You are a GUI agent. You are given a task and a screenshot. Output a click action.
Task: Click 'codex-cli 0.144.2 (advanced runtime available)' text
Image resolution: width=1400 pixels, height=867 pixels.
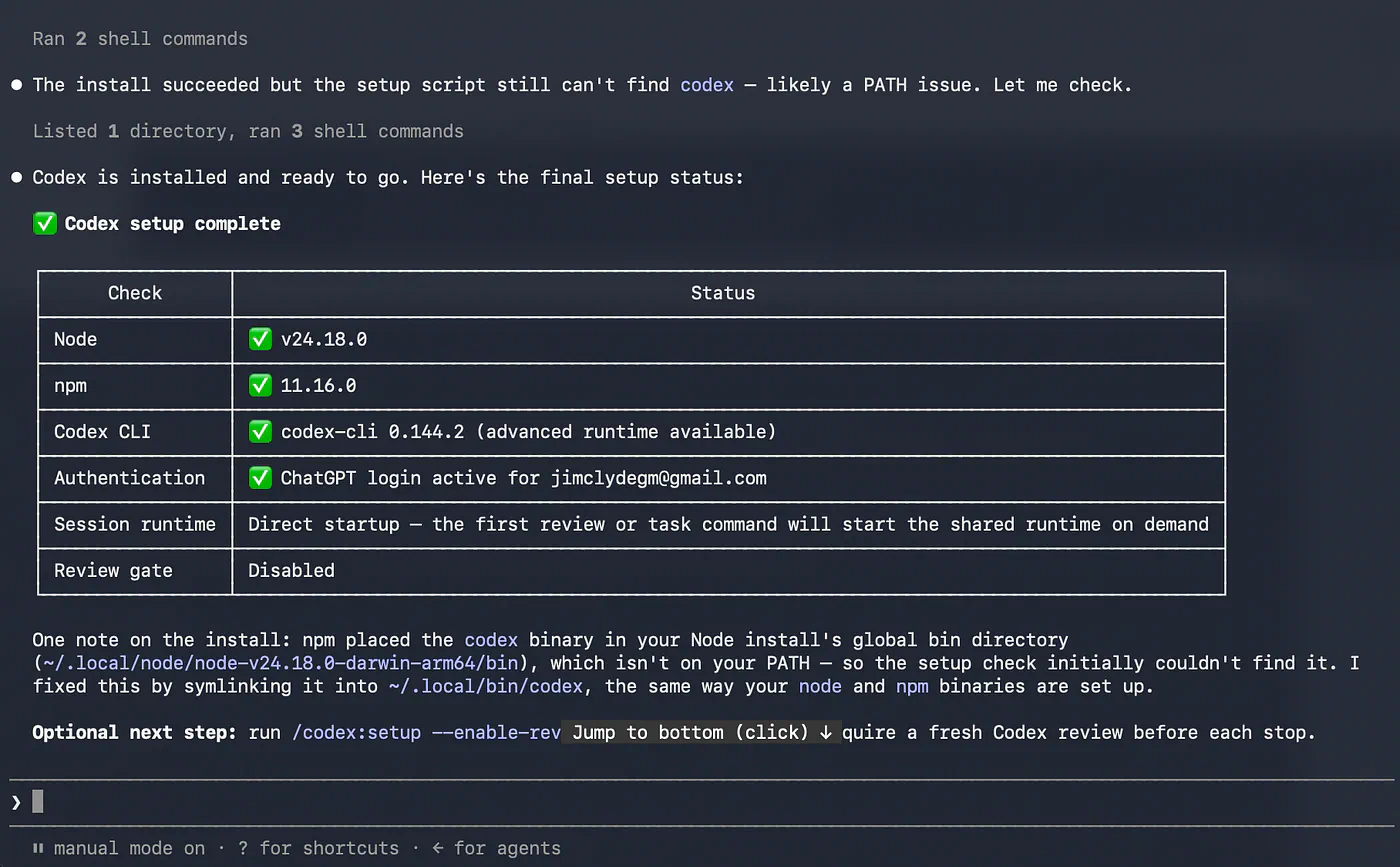528,431
